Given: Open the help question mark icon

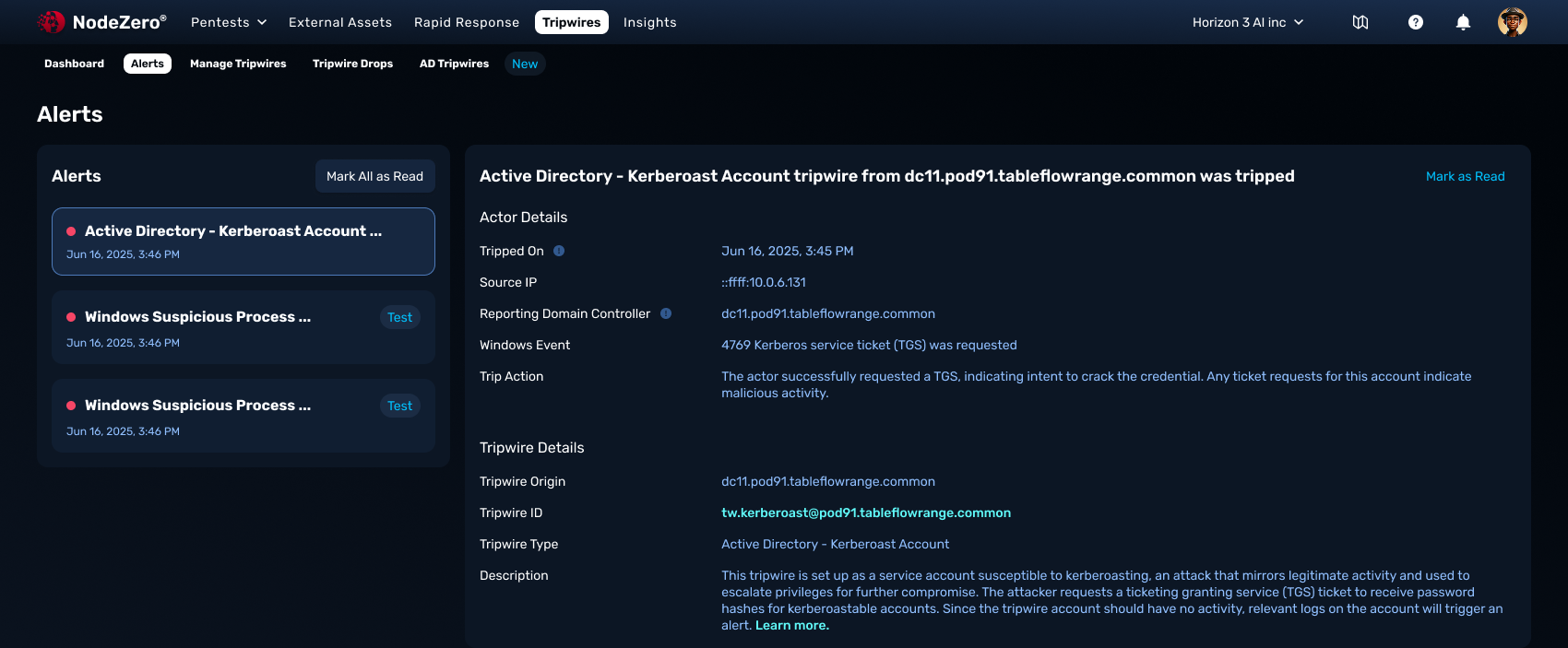Looking at the screenshot, I should (1416, 22).
